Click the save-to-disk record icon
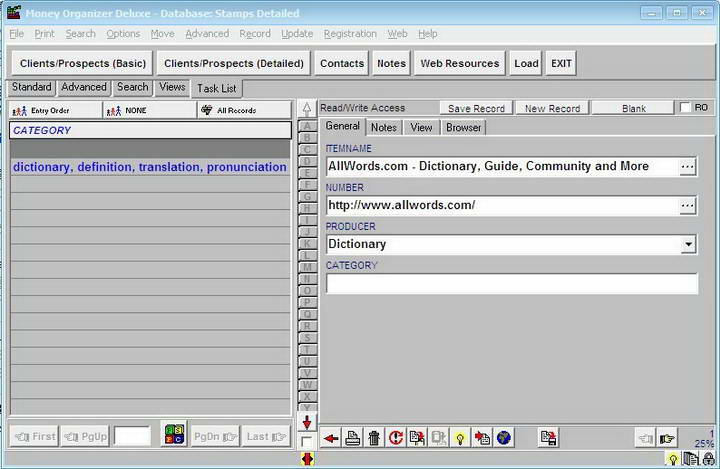This screenshot has width=720, height=469. [x=548, y=438]
